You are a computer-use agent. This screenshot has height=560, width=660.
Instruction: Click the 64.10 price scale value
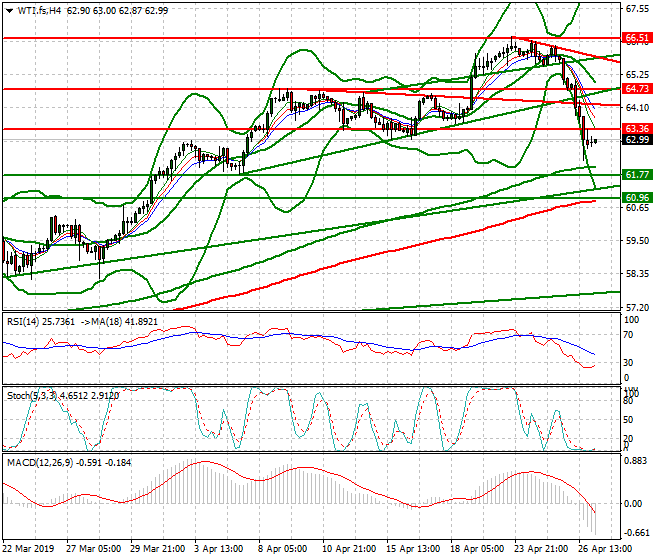click(x=637, y=108)
